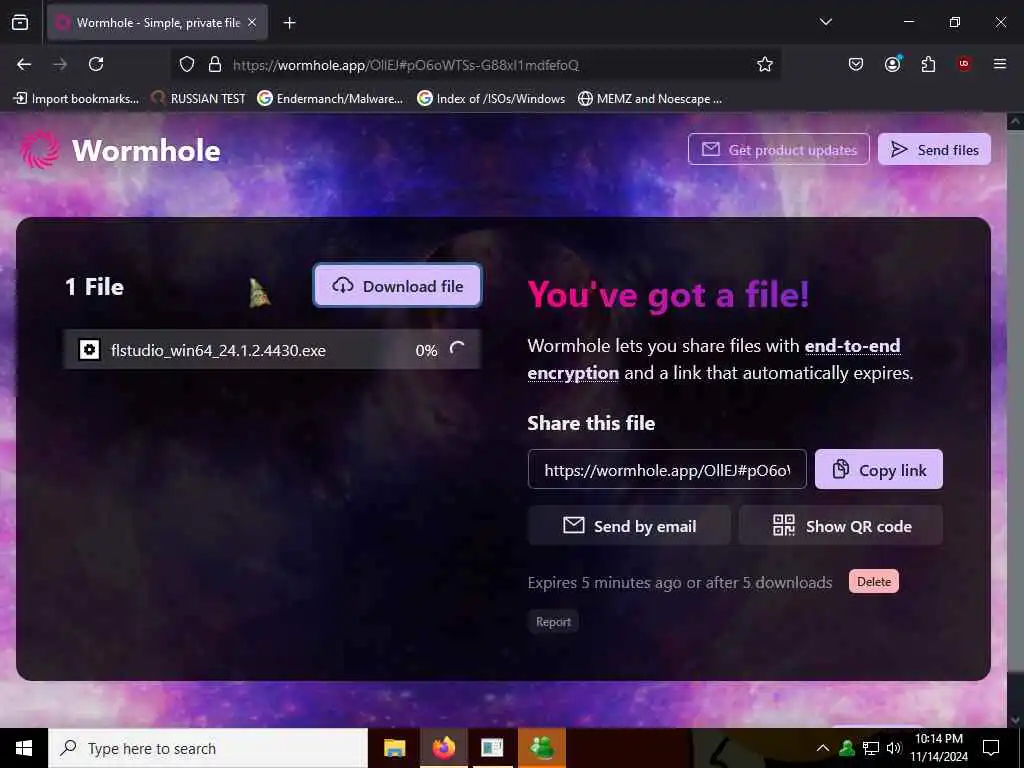Open the volume tray icon

(x=893, y=748)
